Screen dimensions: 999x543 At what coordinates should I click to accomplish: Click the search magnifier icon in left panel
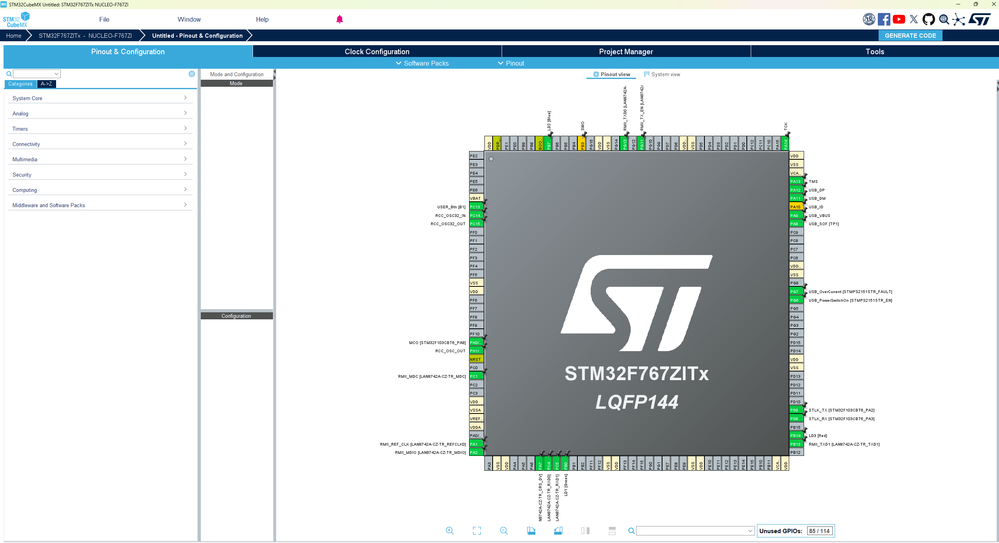pos(9,74)
